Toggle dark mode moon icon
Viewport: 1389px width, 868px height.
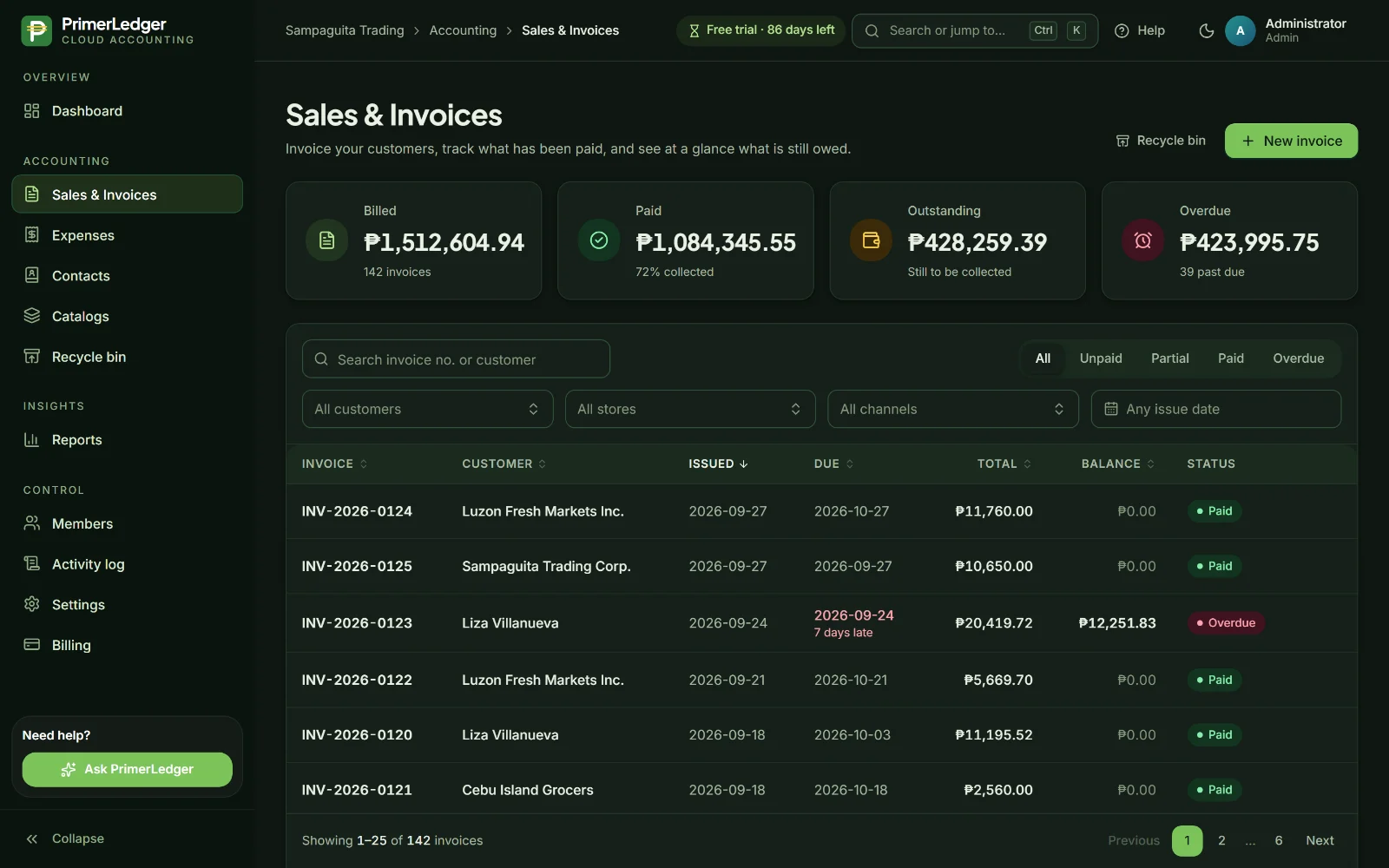coord(1206,30)
